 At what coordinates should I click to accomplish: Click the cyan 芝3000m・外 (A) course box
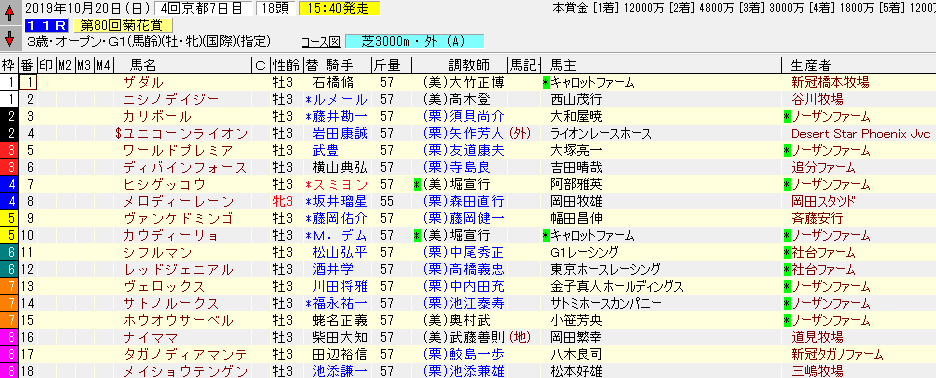coord(414,42)
